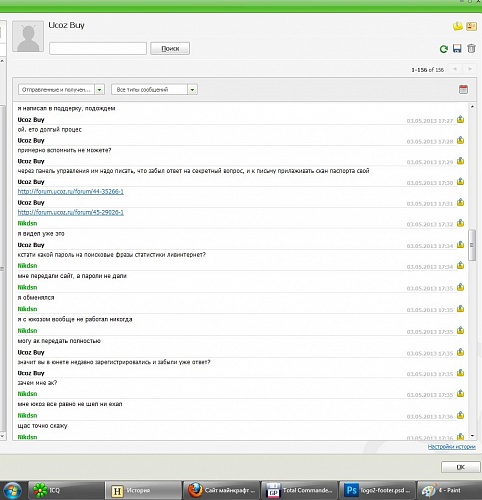Switch to Firefox Сайт майнкрафт taskbar item
The image size is (482, 500).
[x=221, y=490]
